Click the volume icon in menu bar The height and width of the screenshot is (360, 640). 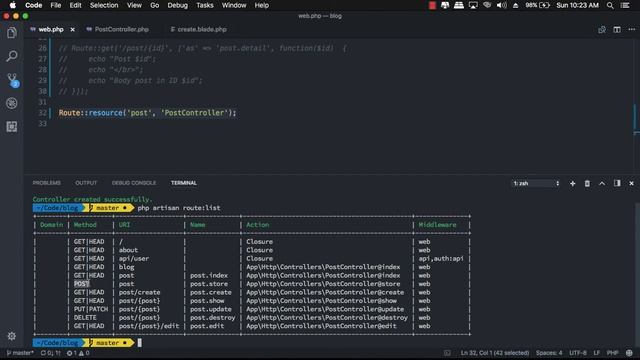[502, 5]
